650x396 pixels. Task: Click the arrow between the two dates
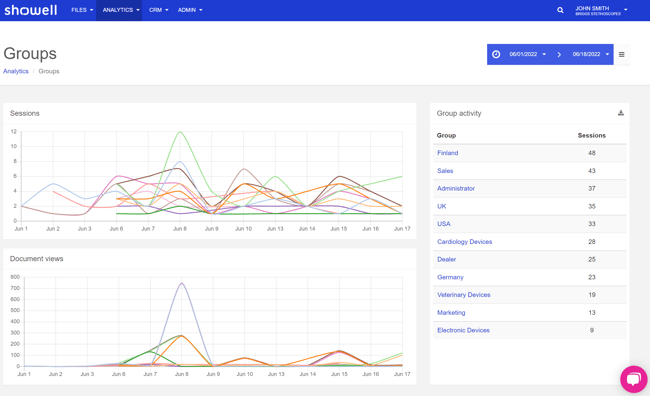[x=559, y=54]
